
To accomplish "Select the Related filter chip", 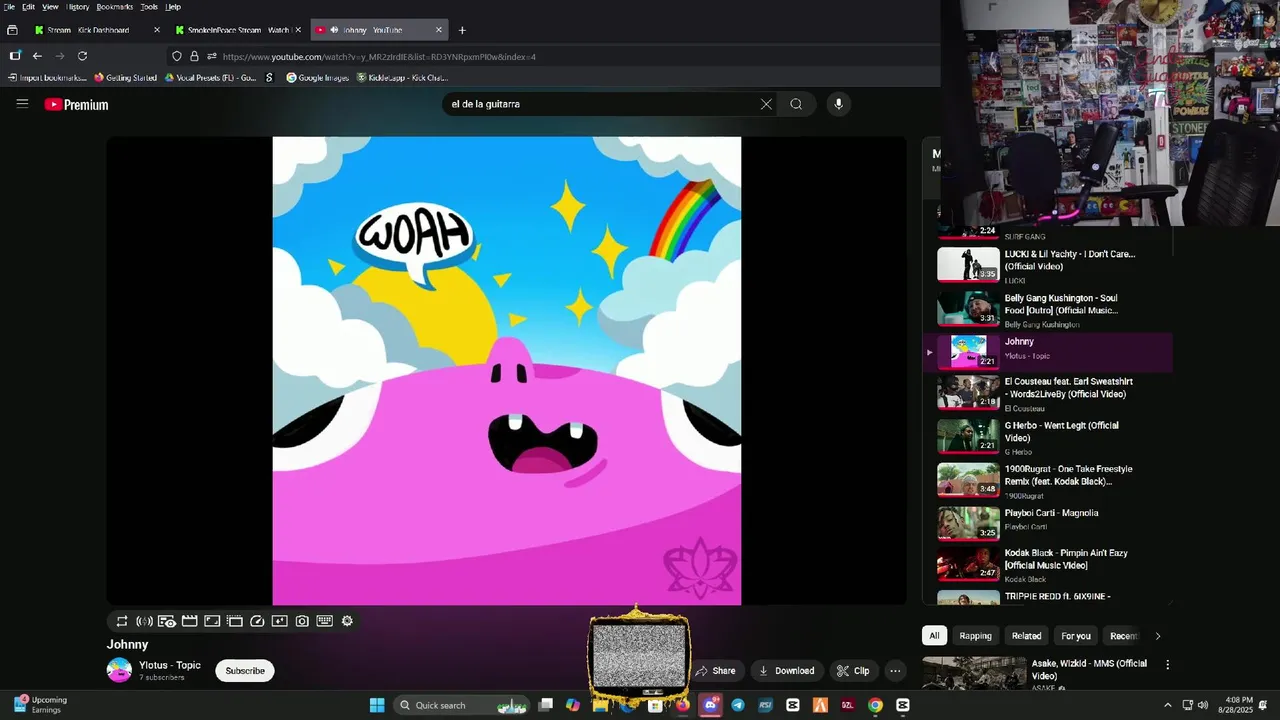I will point(1026,636).
